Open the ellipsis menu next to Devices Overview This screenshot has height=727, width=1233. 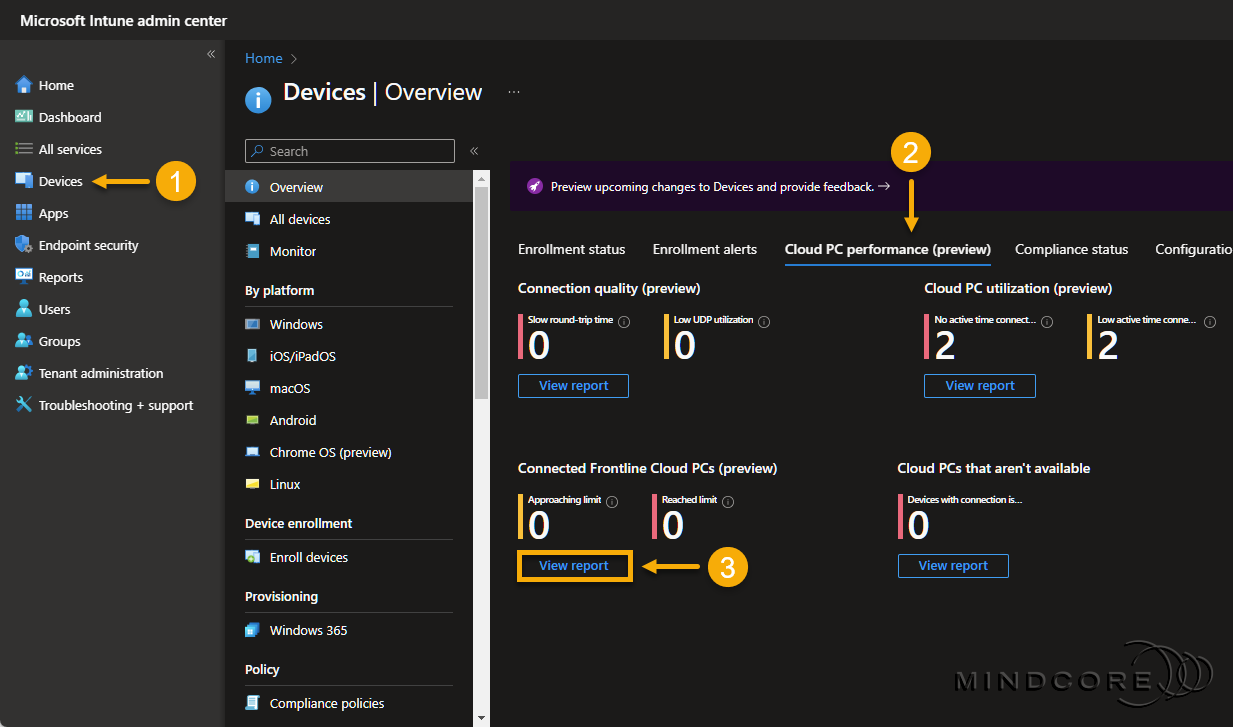513,91
